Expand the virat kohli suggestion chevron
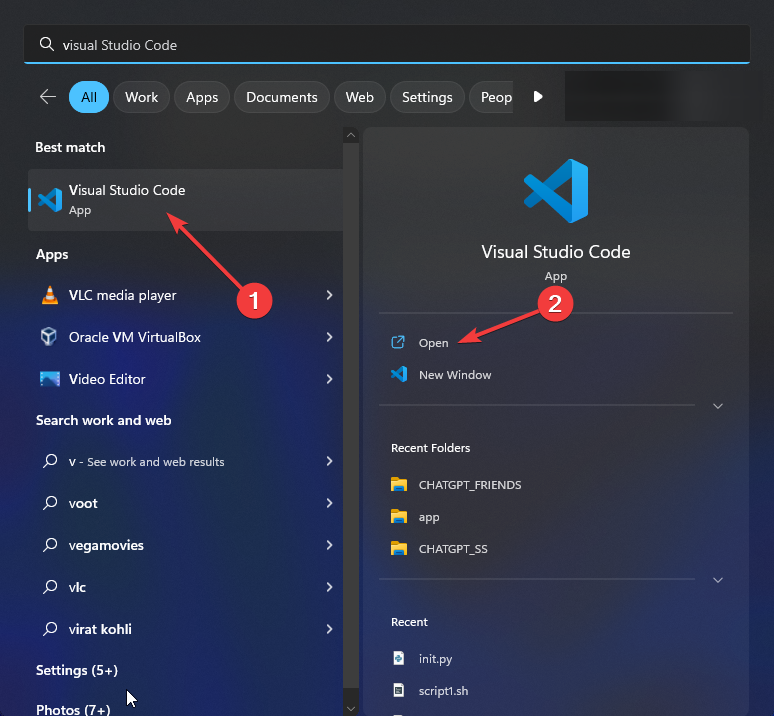The width and height of the screenshot is (774, 716). [x=329, y=629]
